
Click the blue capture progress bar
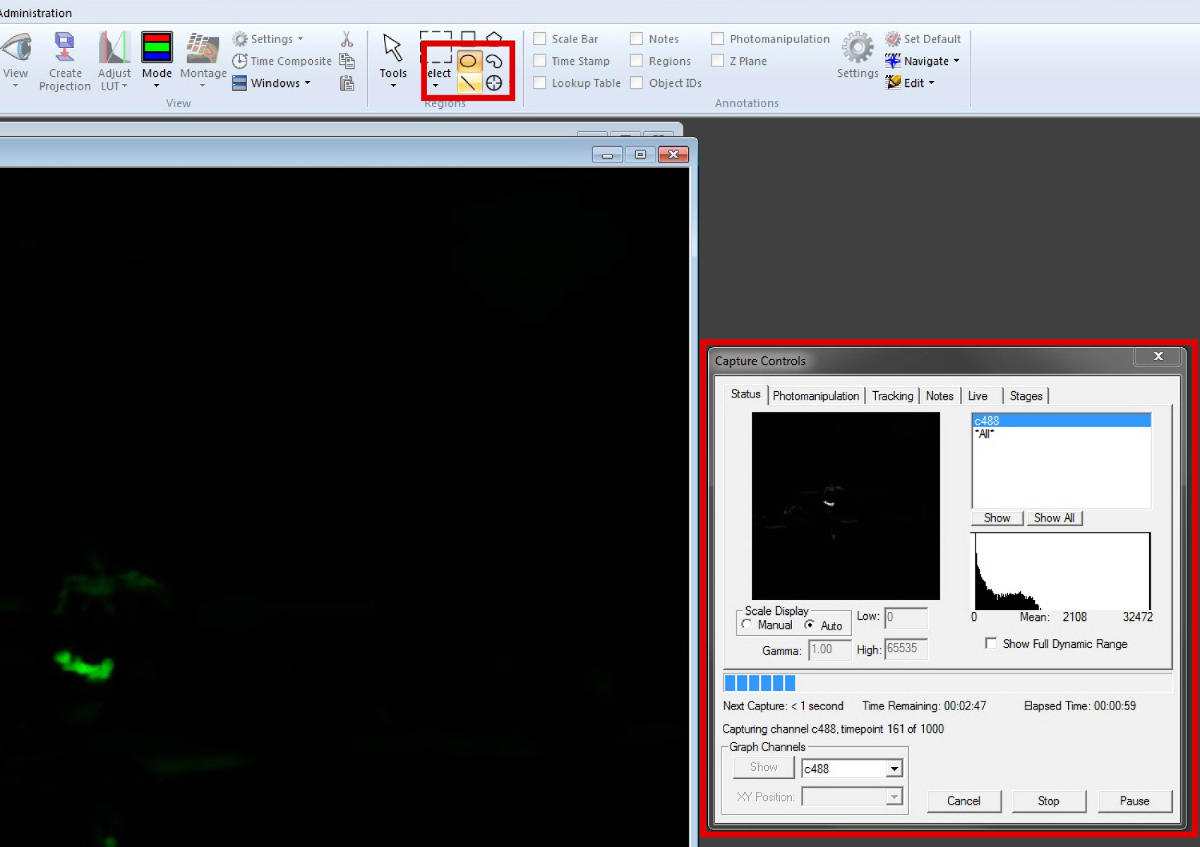coord(760,683)
